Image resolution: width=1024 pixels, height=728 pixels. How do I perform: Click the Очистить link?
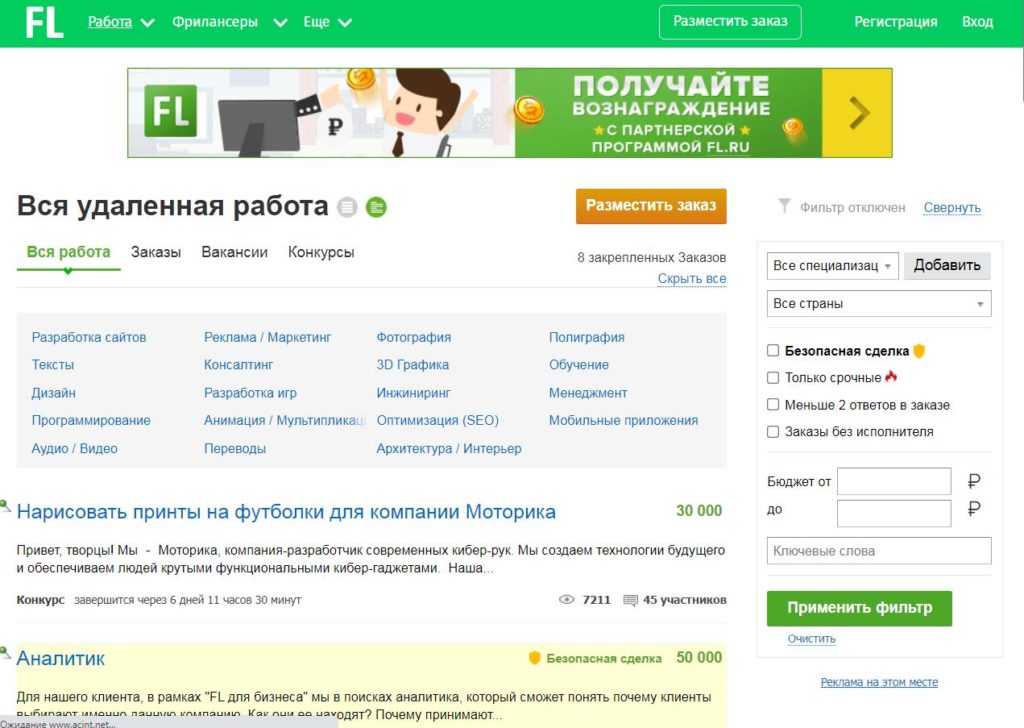click(x=811, y=639)
